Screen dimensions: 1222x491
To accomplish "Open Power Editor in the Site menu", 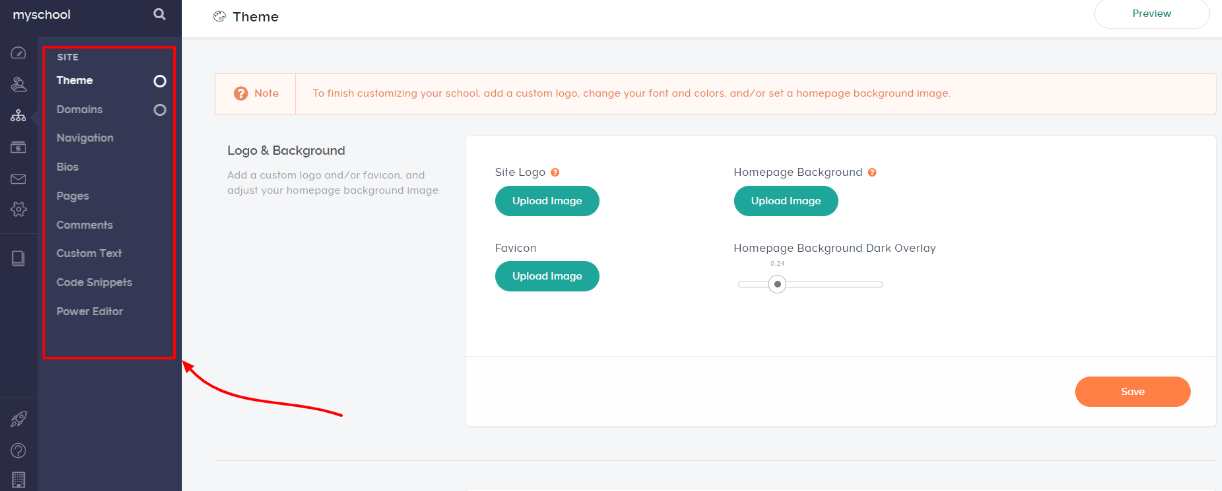I will pos(90,311).
